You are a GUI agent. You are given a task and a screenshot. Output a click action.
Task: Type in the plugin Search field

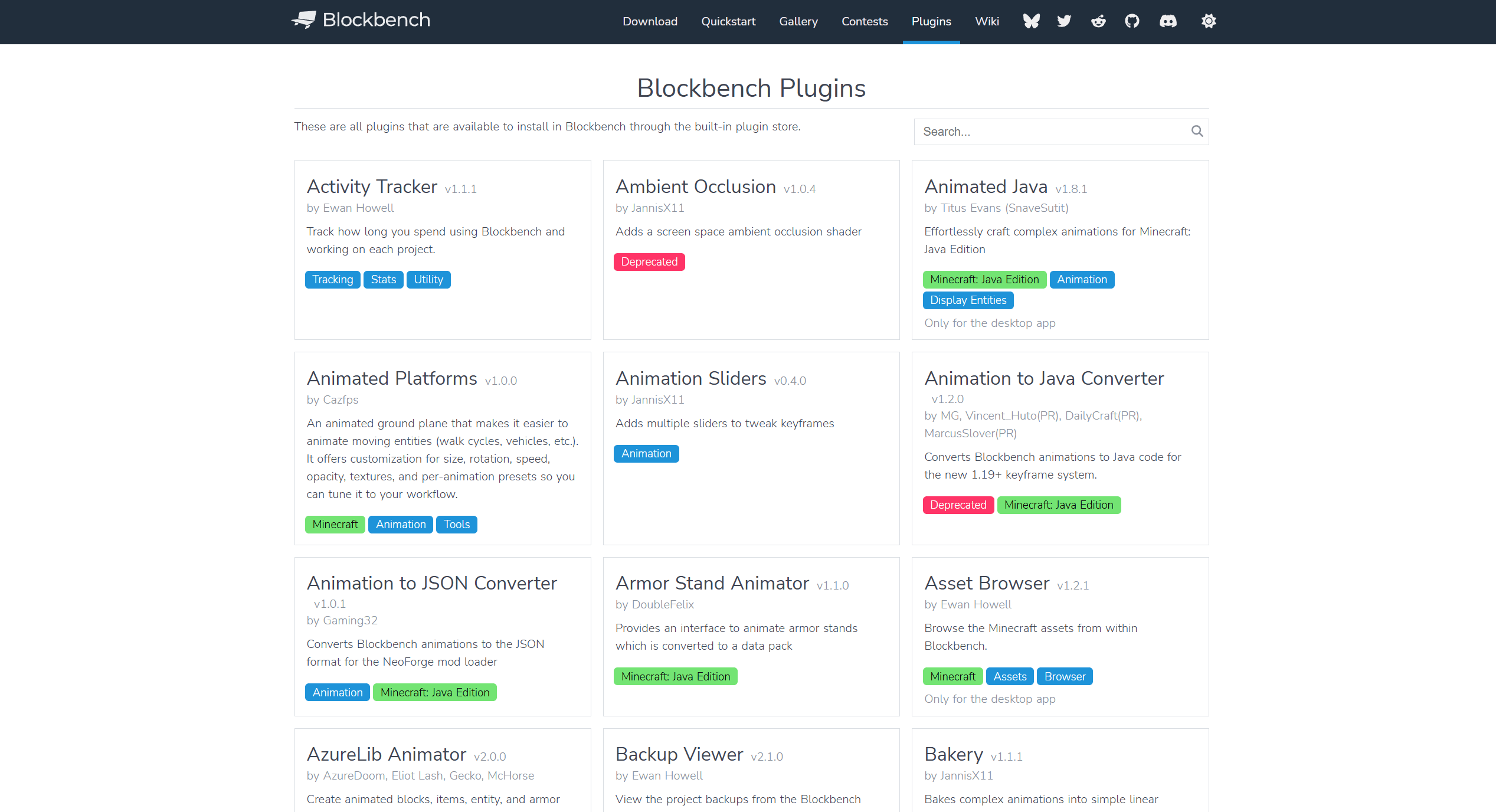coord(1050,132)
